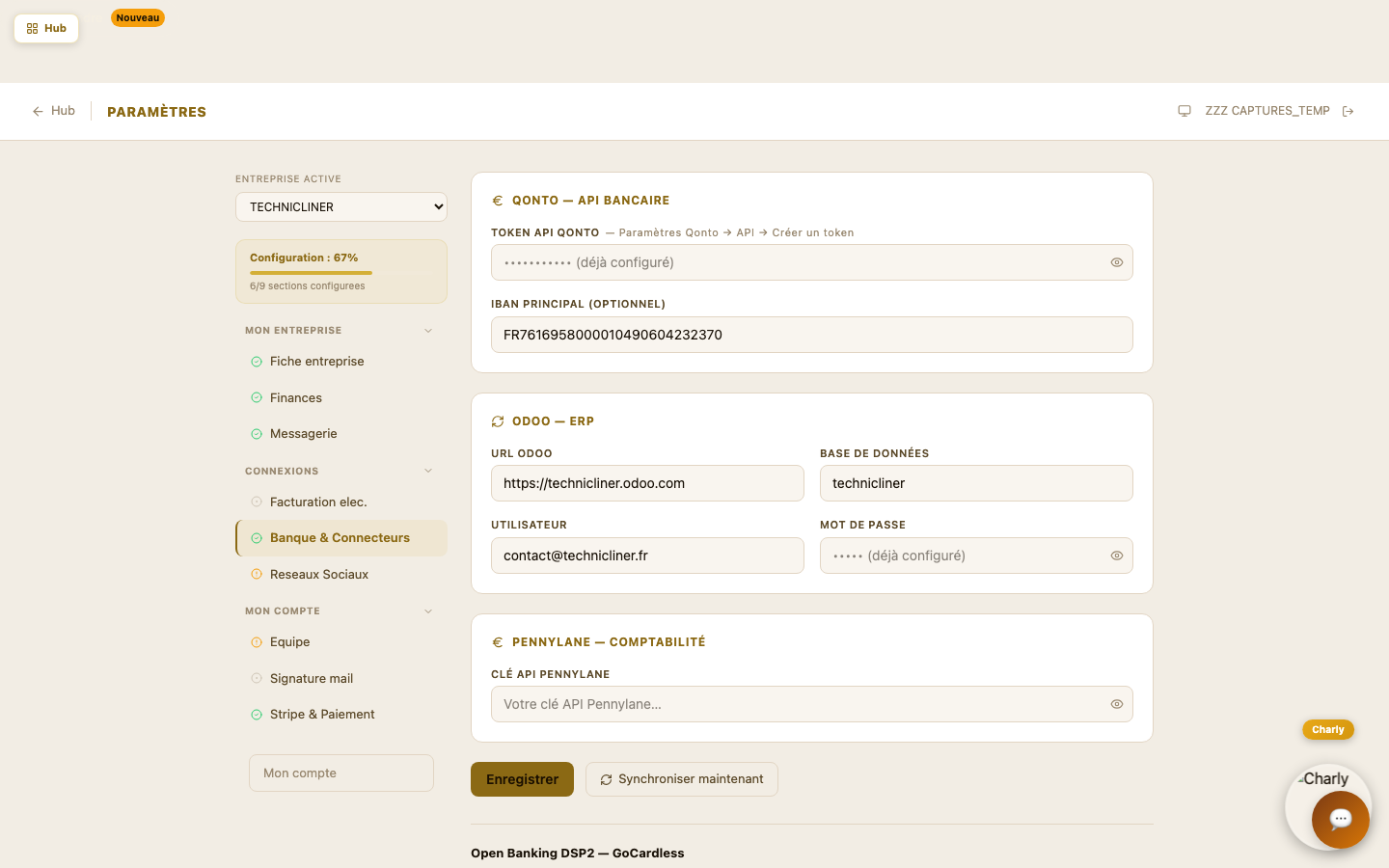
Task: Click the warning icon beside Equipe
Action: [257, 642]
